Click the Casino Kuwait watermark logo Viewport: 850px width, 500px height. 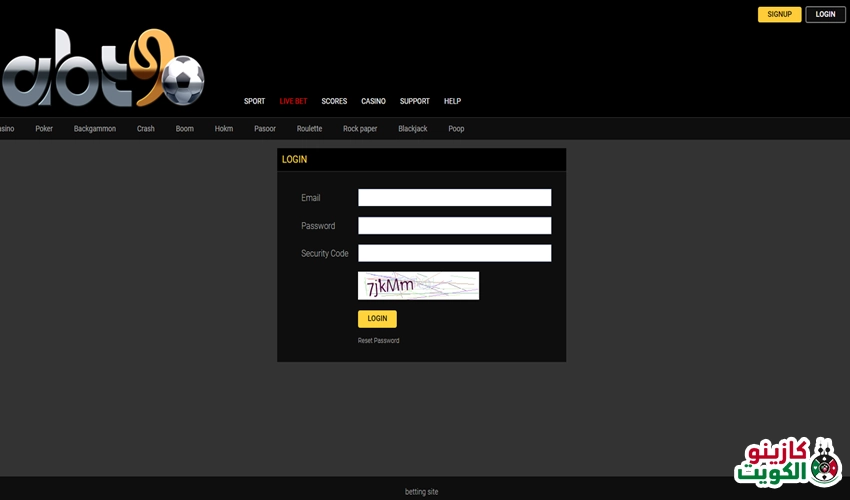[788, 461]
